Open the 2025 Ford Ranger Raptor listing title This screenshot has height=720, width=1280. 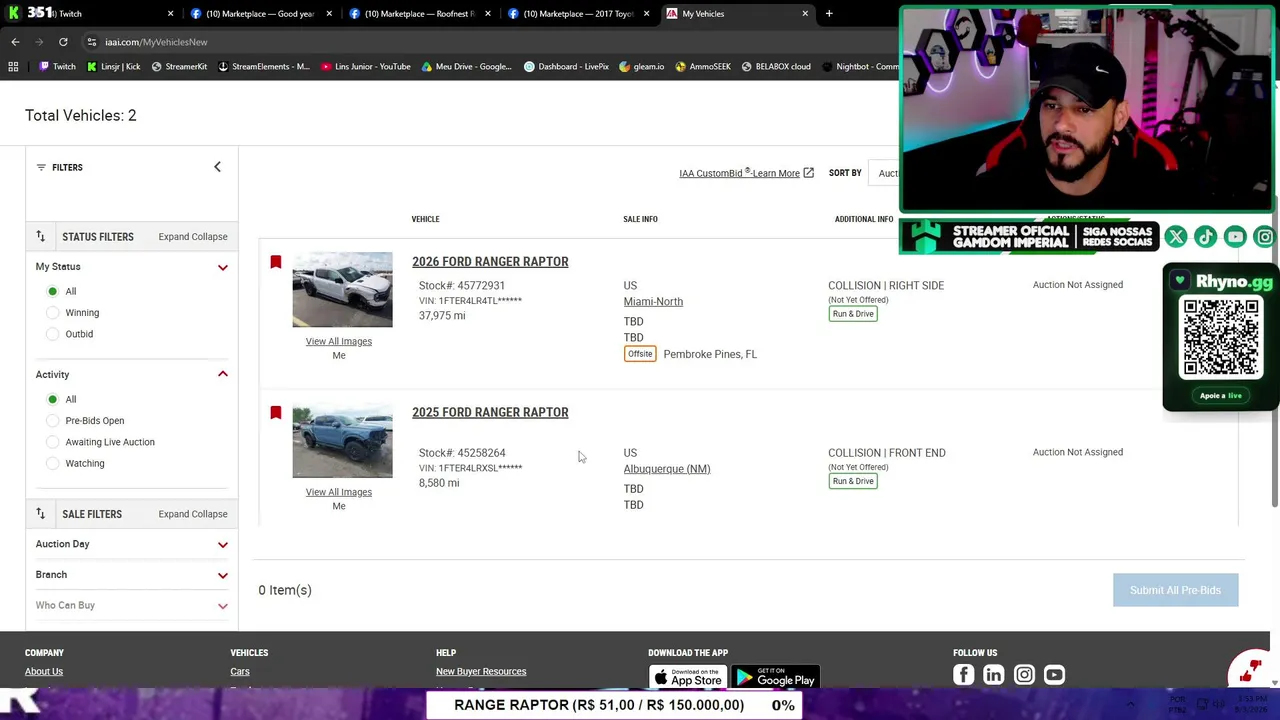[x=490, y=412]
